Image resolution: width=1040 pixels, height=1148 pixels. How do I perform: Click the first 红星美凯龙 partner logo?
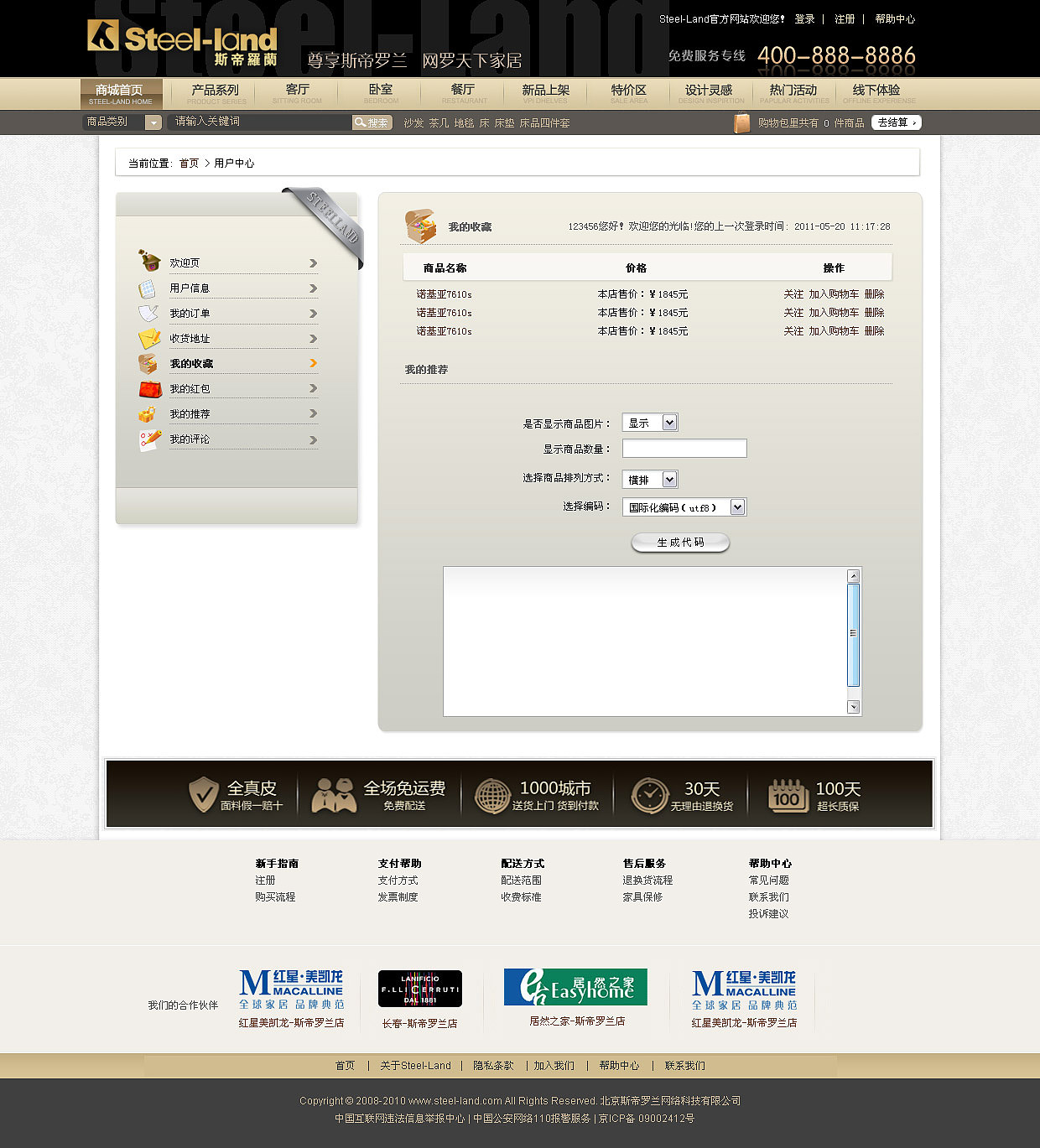pos(291,990)
